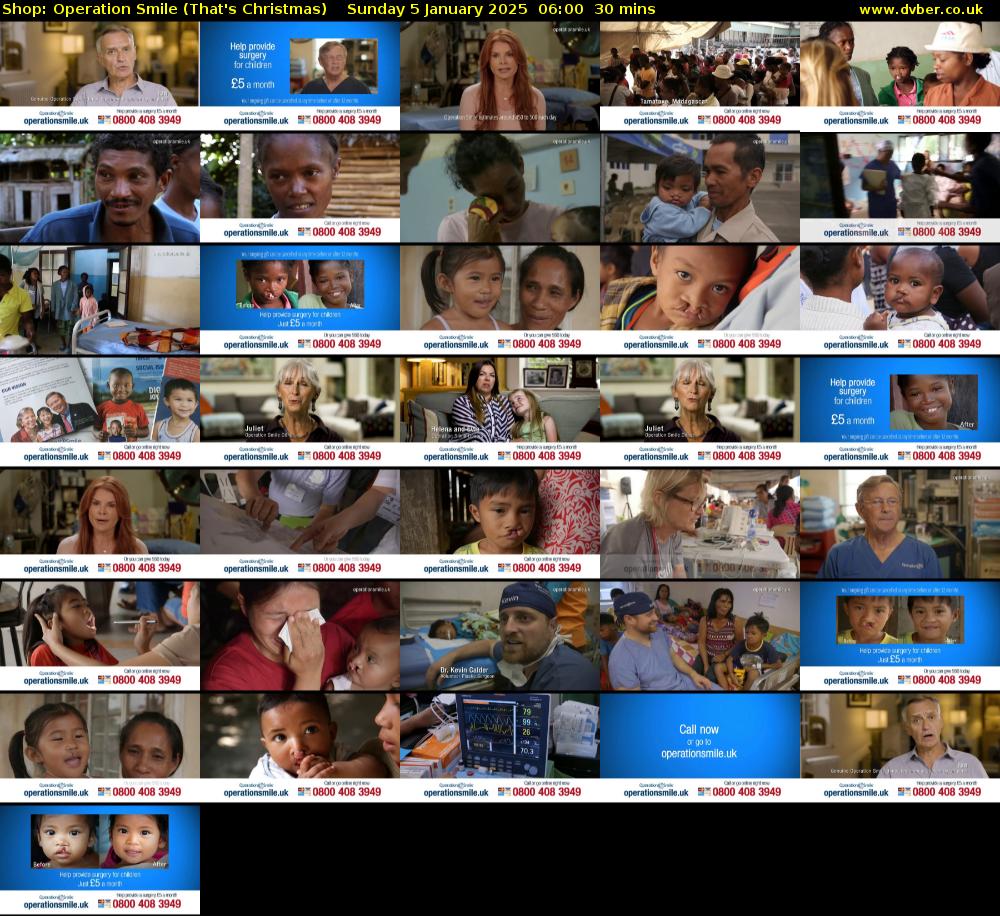Click the '30 mins' duration text
Screen dimensions: 1000x916
pos(624,9)
